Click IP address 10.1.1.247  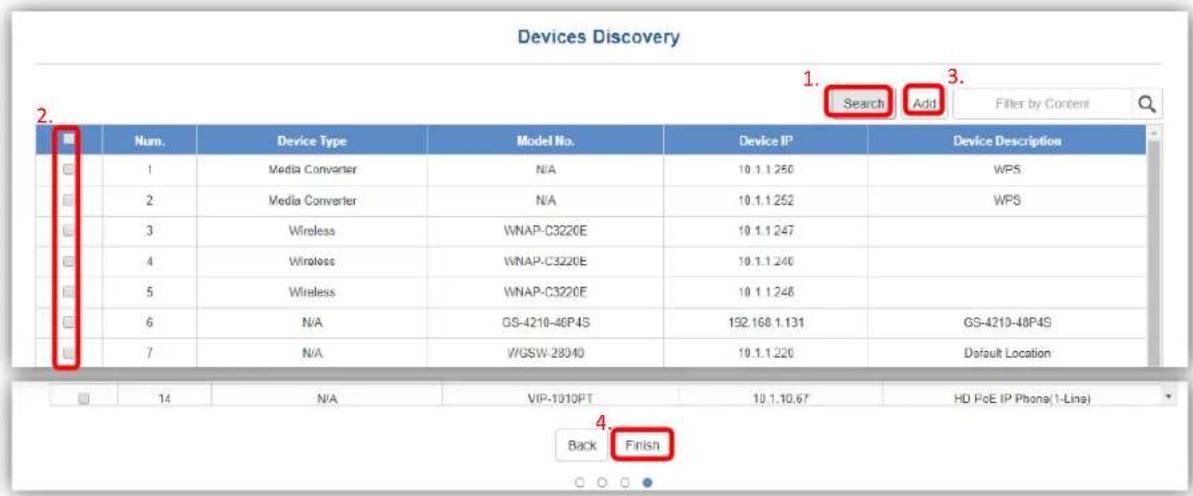[x=765, y=232]
